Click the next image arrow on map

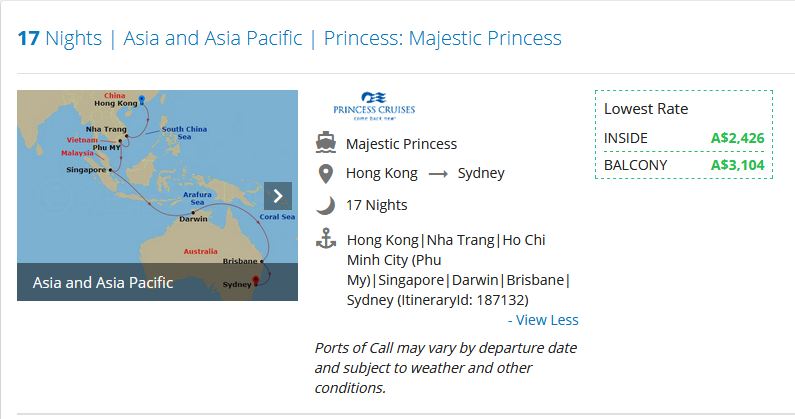coord(278,196)
